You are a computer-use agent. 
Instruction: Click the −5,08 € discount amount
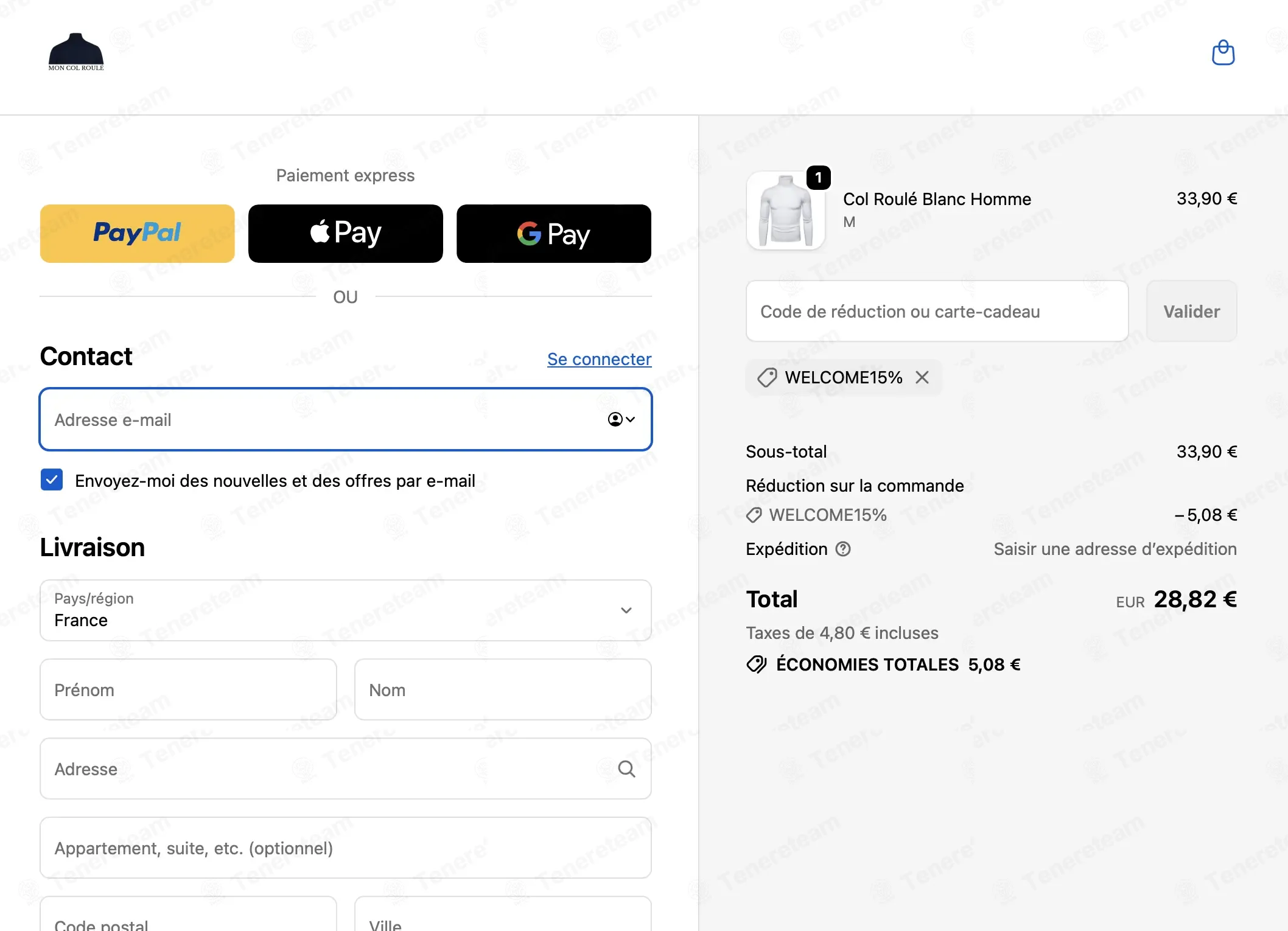tap(1206, 515)
